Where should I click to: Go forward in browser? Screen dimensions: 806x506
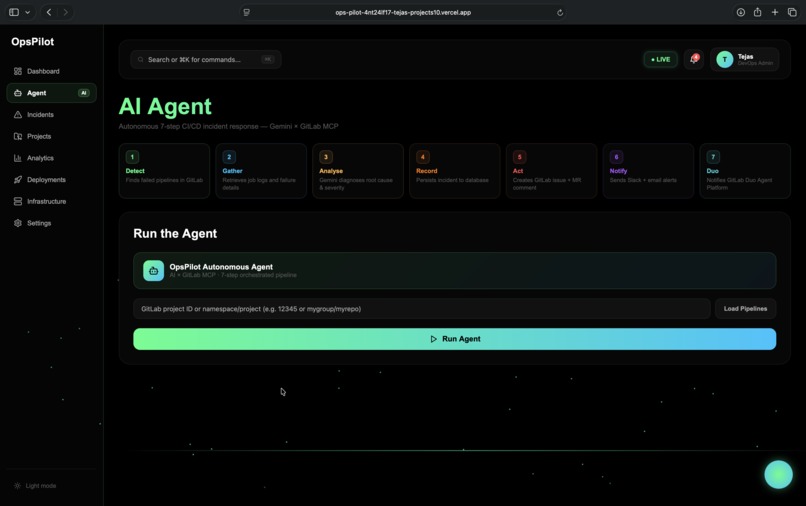(65, 12)
